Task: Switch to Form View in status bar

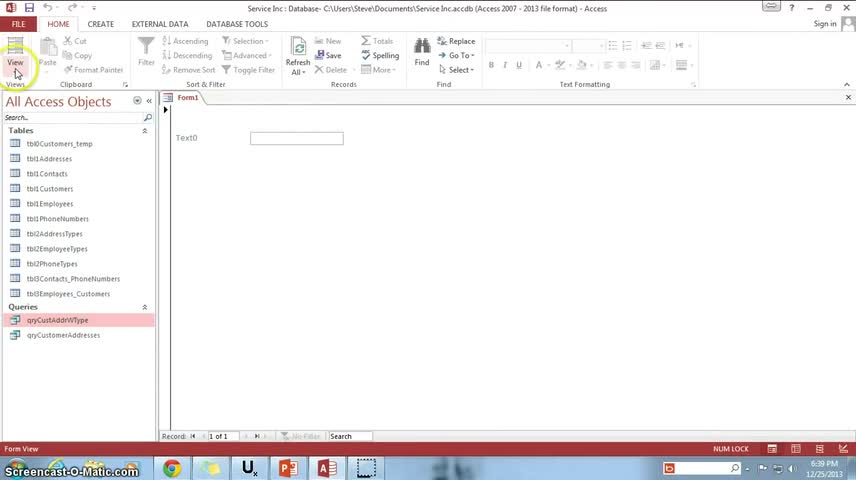Action: point(772,449)
